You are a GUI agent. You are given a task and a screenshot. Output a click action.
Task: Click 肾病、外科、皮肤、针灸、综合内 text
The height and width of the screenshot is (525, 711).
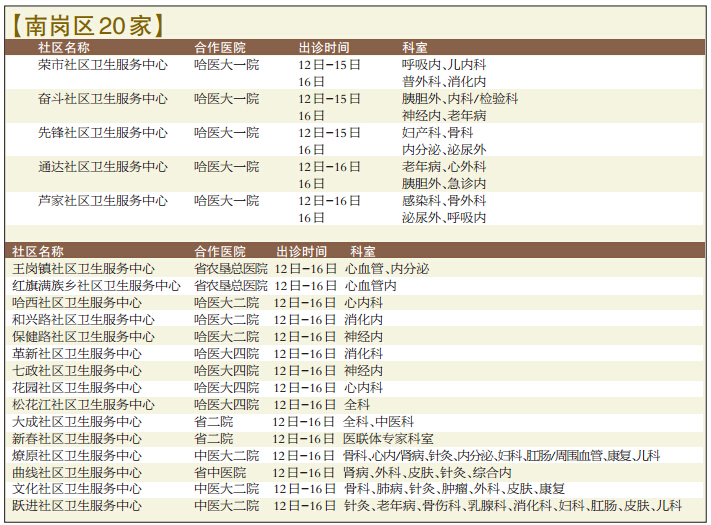point(427,473)
